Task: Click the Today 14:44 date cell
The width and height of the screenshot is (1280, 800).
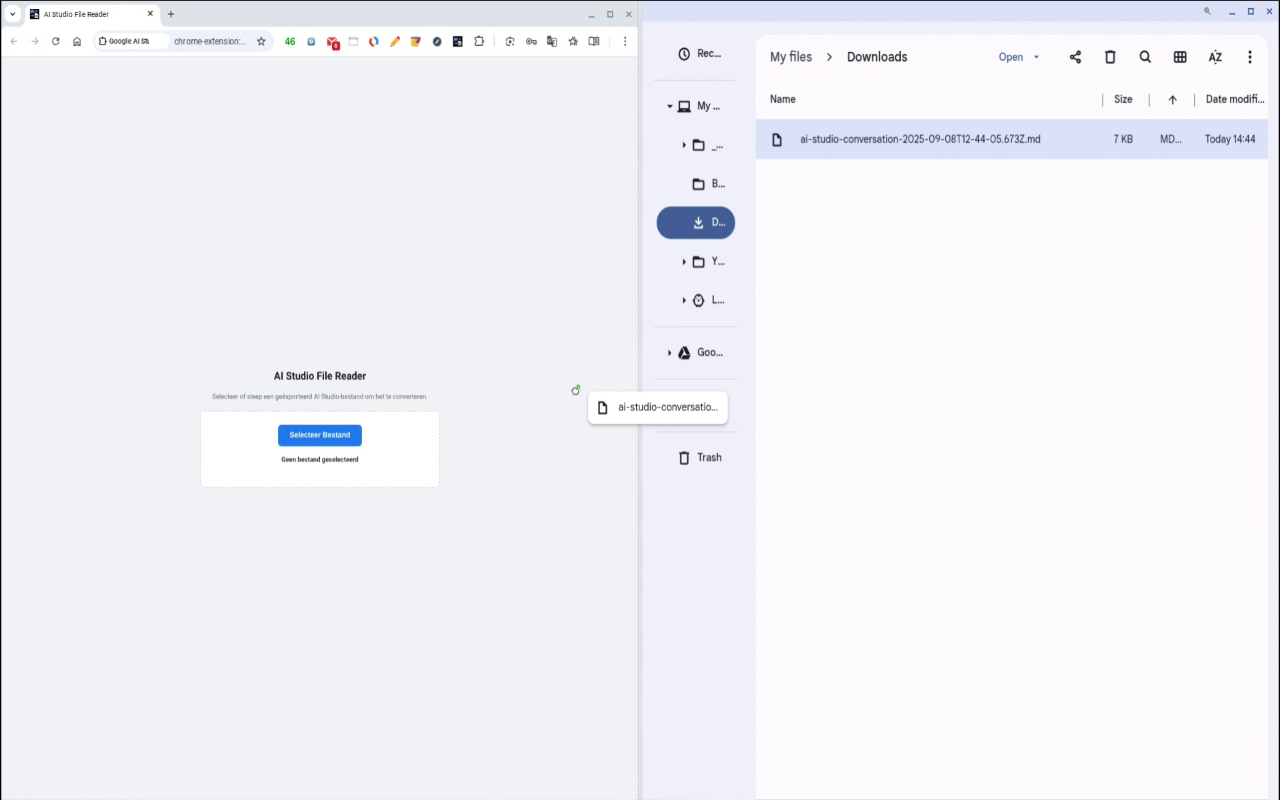Action: (x=1230, y=139)
